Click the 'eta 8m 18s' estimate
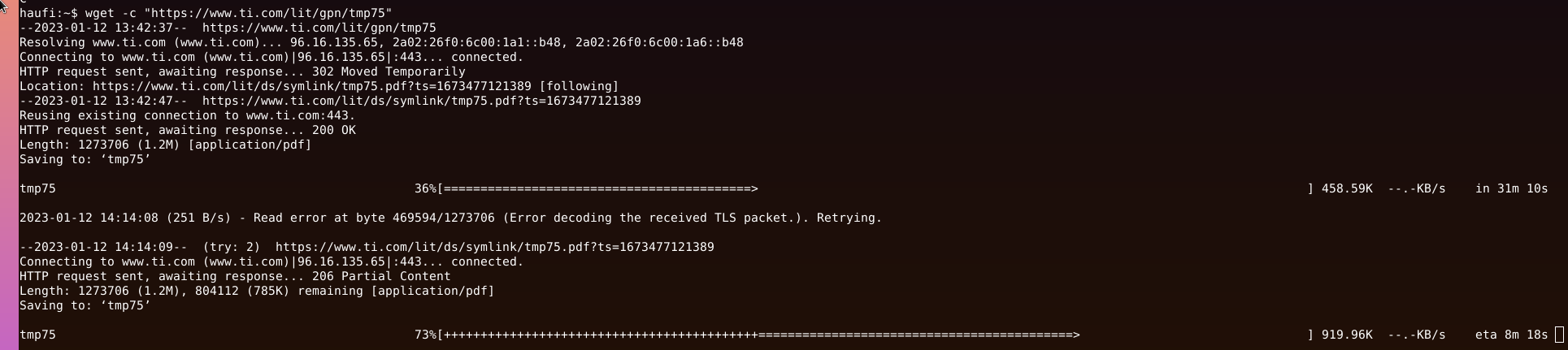The width and height of the screenshot is (1568, 350). (x=1512, y=335)
